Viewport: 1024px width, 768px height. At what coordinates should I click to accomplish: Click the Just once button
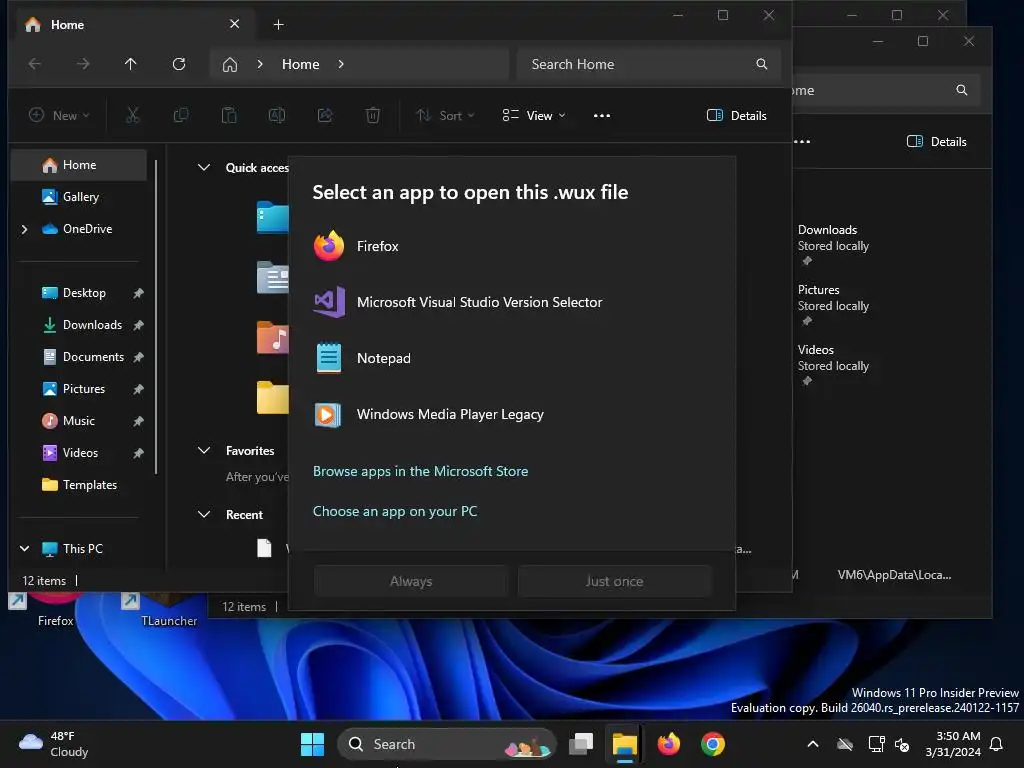point(615,581)
